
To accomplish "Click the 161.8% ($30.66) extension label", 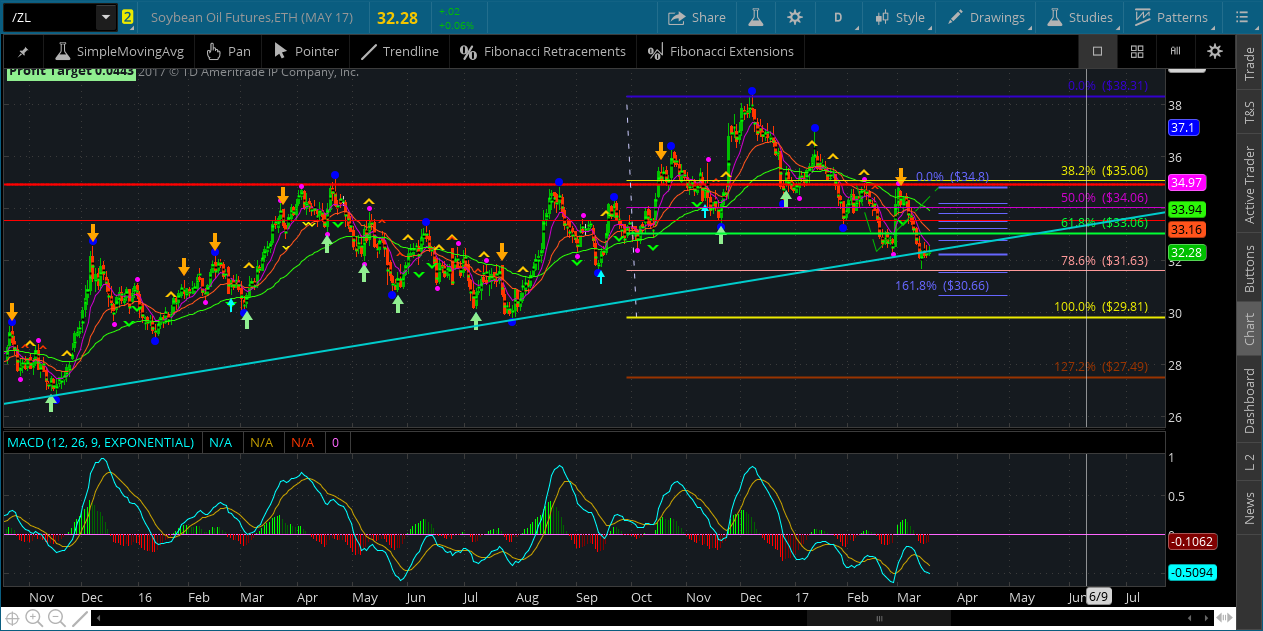I will point(942,285).
